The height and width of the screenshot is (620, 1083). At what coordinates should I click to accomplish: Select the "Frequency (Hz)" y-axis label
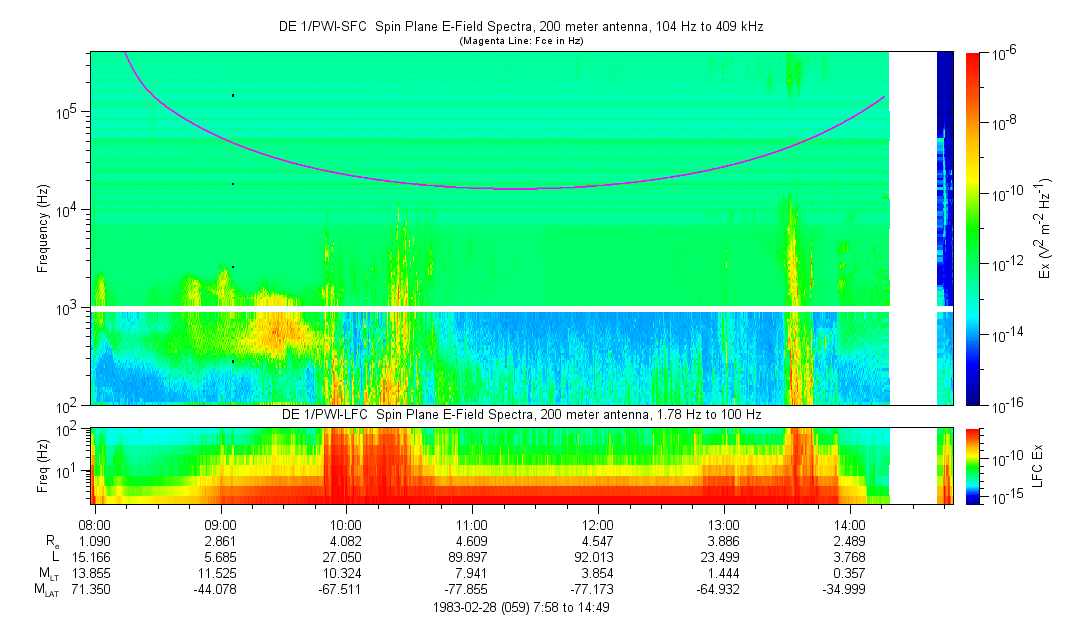pos(43,228)
